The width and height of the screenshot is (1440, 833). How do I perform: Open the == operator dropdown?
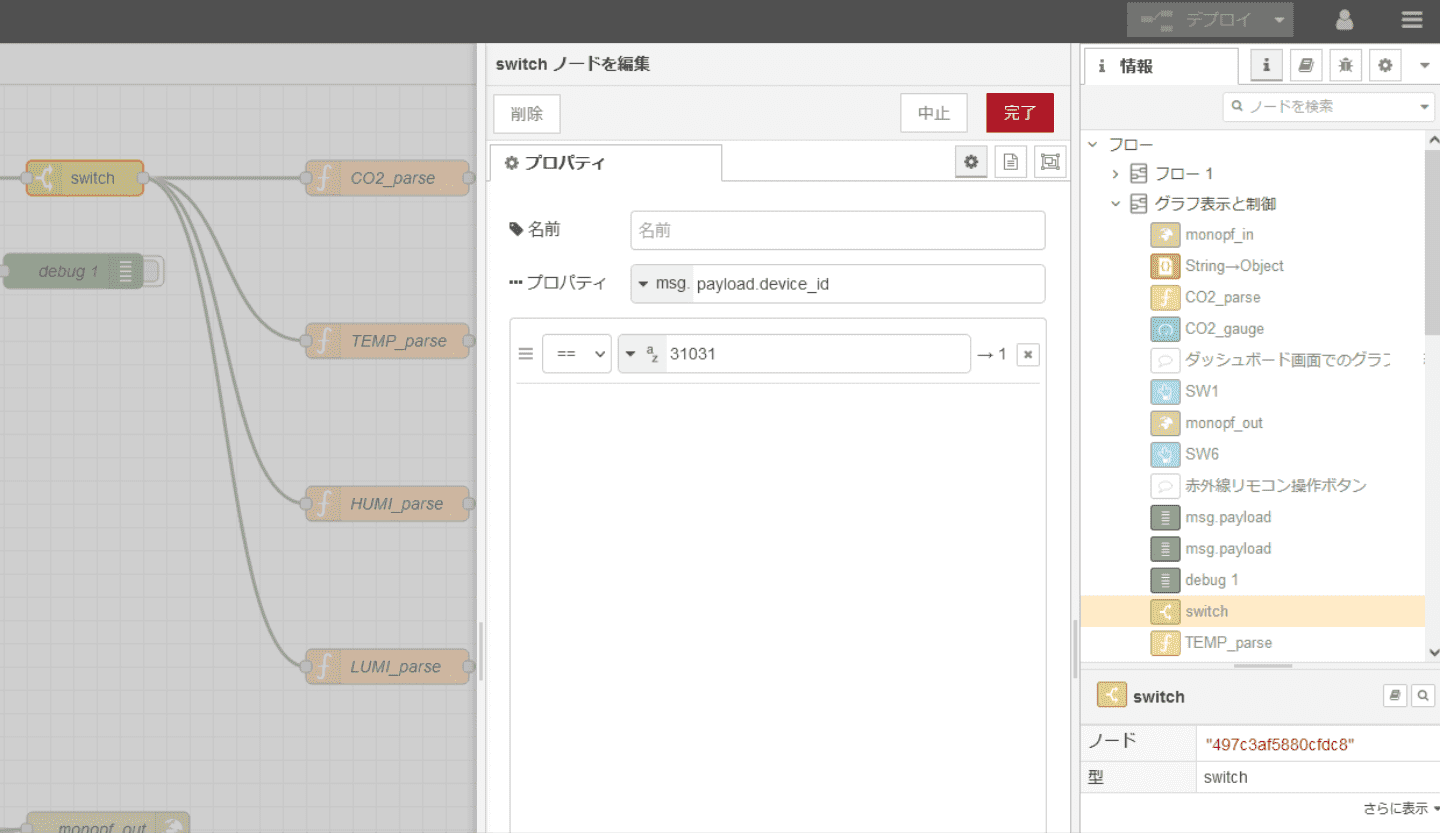tap(576, 354)
